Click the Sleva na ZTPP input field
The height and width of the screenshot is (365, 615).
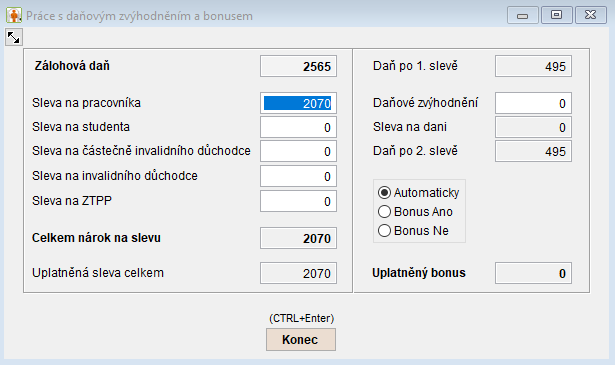pos(298,201)
